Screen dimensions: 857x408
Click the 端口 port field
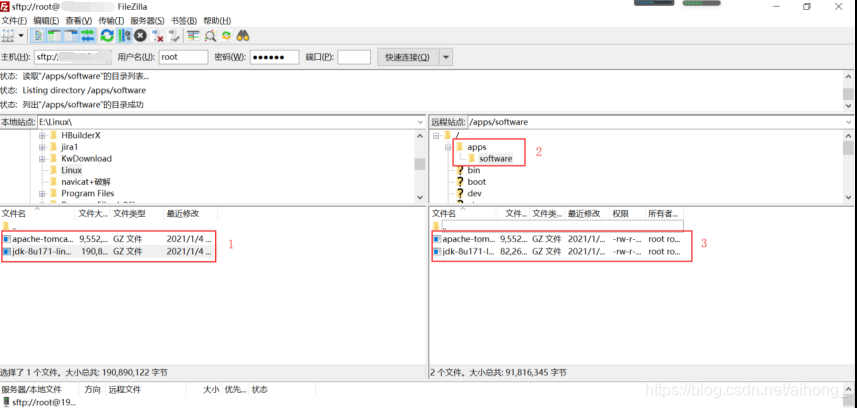(x=354, y=57)
